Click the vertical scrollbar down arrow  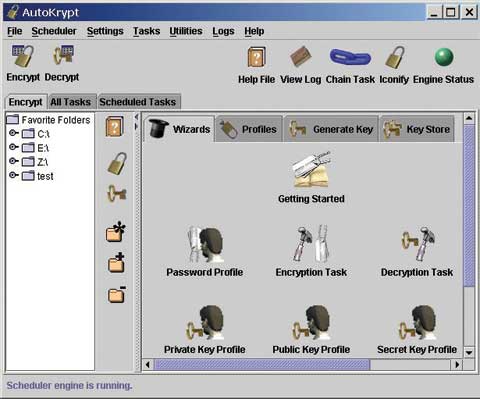tap(469, 352)
